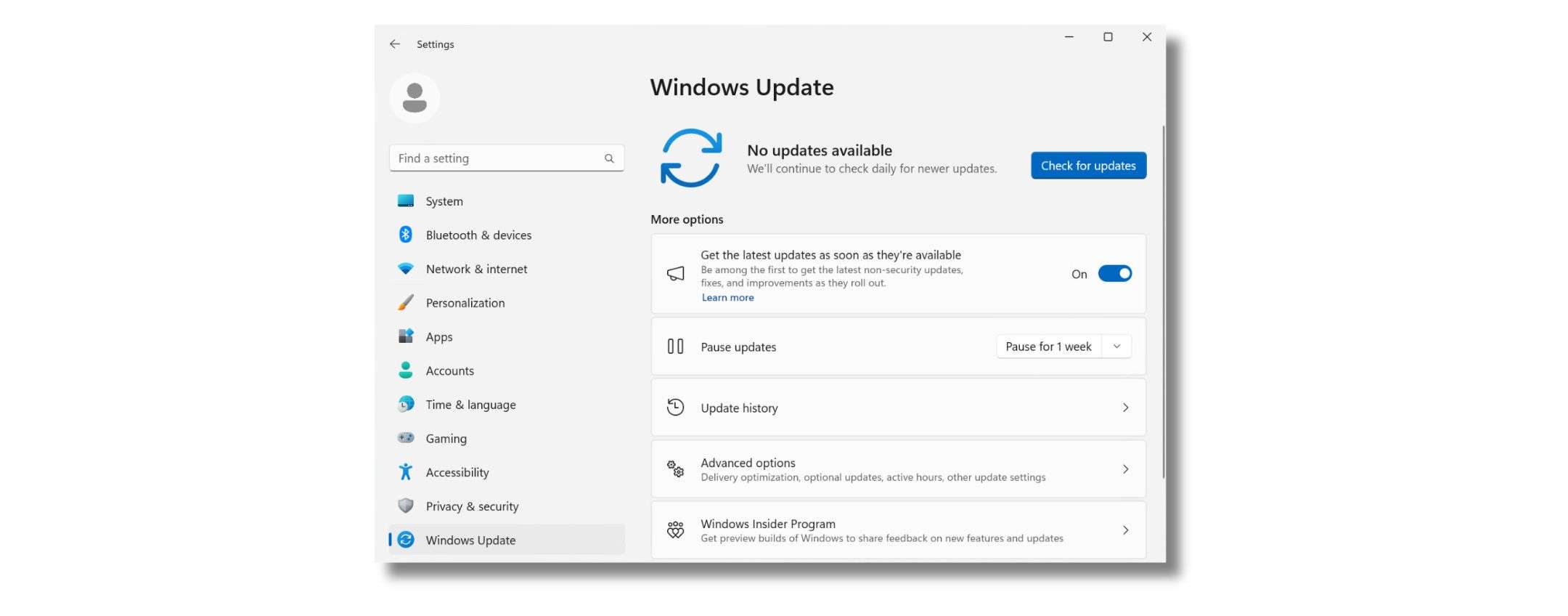Turn off the get latest updates toggle
1568x616 pixels.
[1114, 274]
